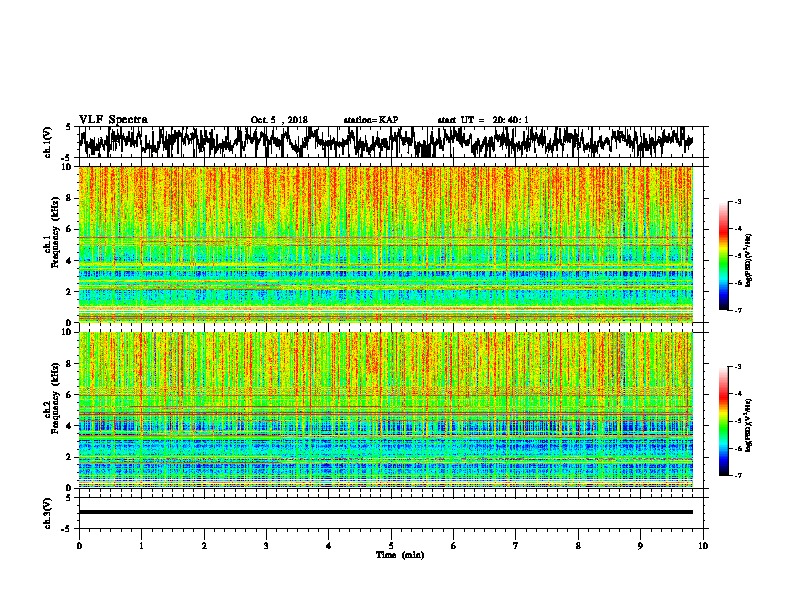Viewport: 792px width, 612px height.
Task: Click the "6" frequency tick of ch.1 spectrogram
Action: pyautogui.click(x=69, y=229)
